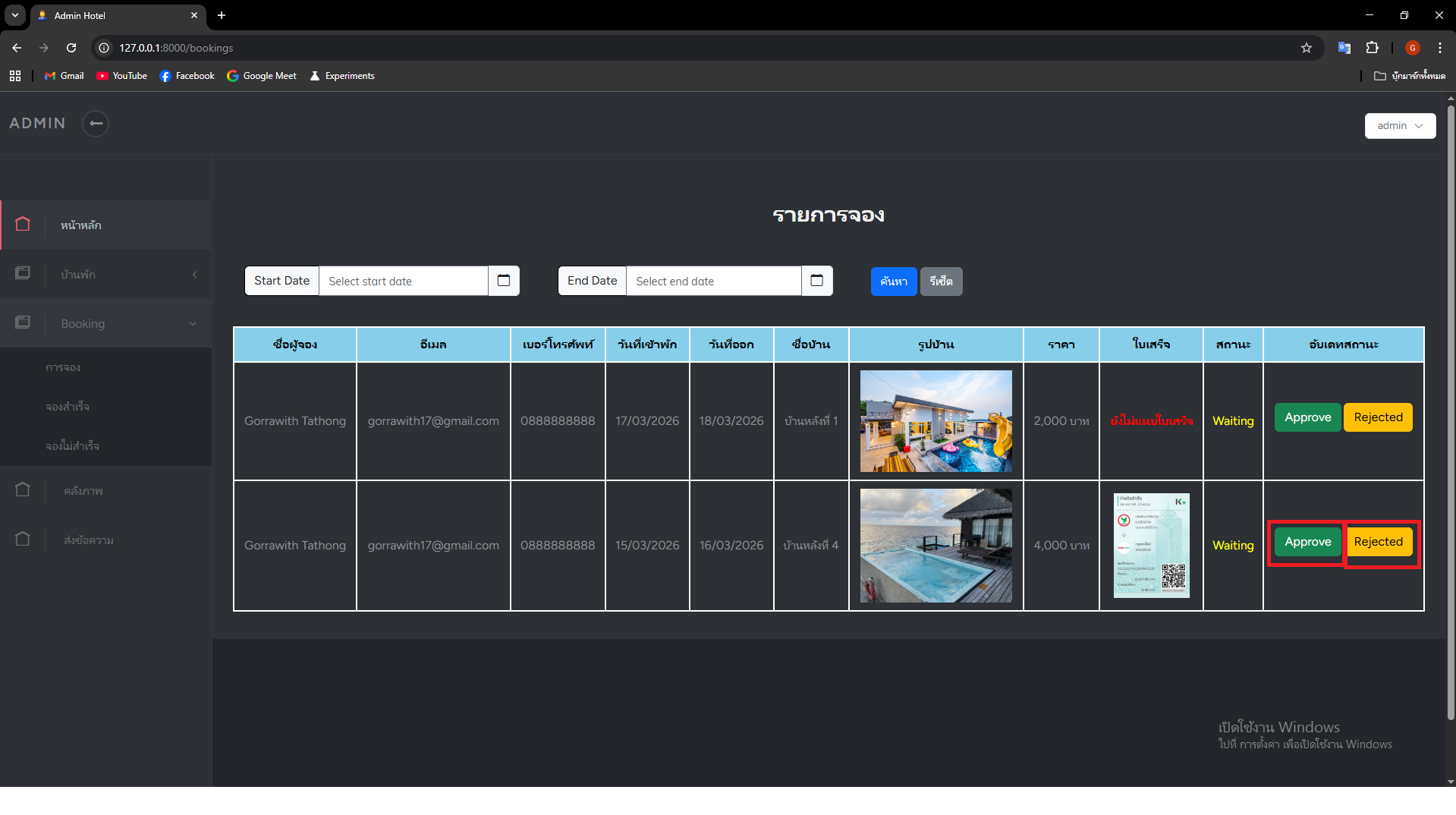The height and width of the screenshot is (815, 1456).
Task: Click the ส่งข้อความ sidebar icon
Action: 23,540
